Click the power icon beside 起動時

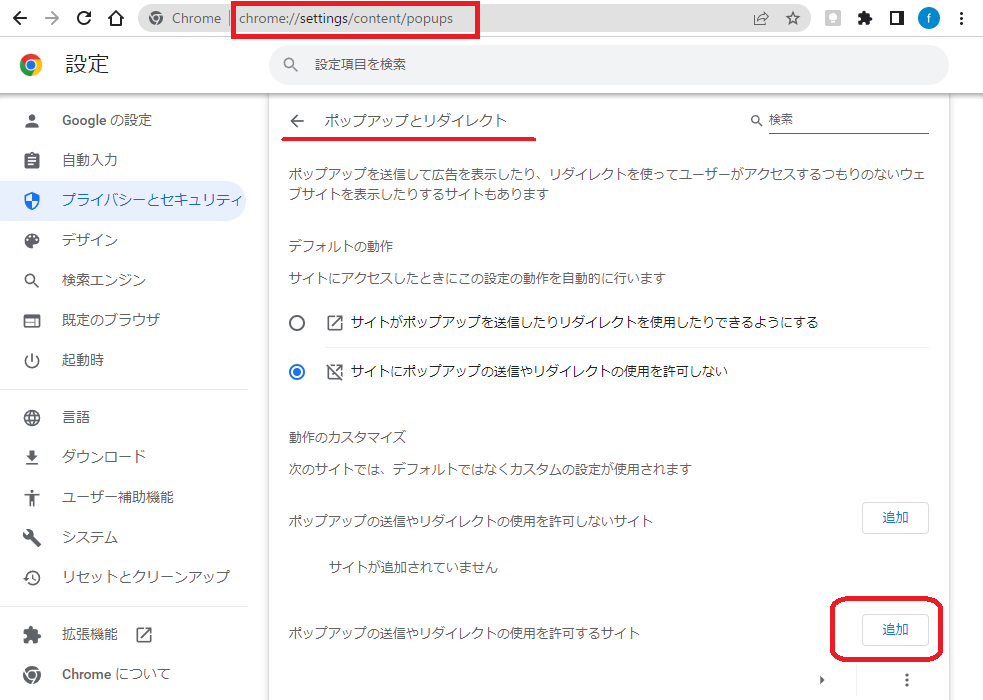pos(32,361)
